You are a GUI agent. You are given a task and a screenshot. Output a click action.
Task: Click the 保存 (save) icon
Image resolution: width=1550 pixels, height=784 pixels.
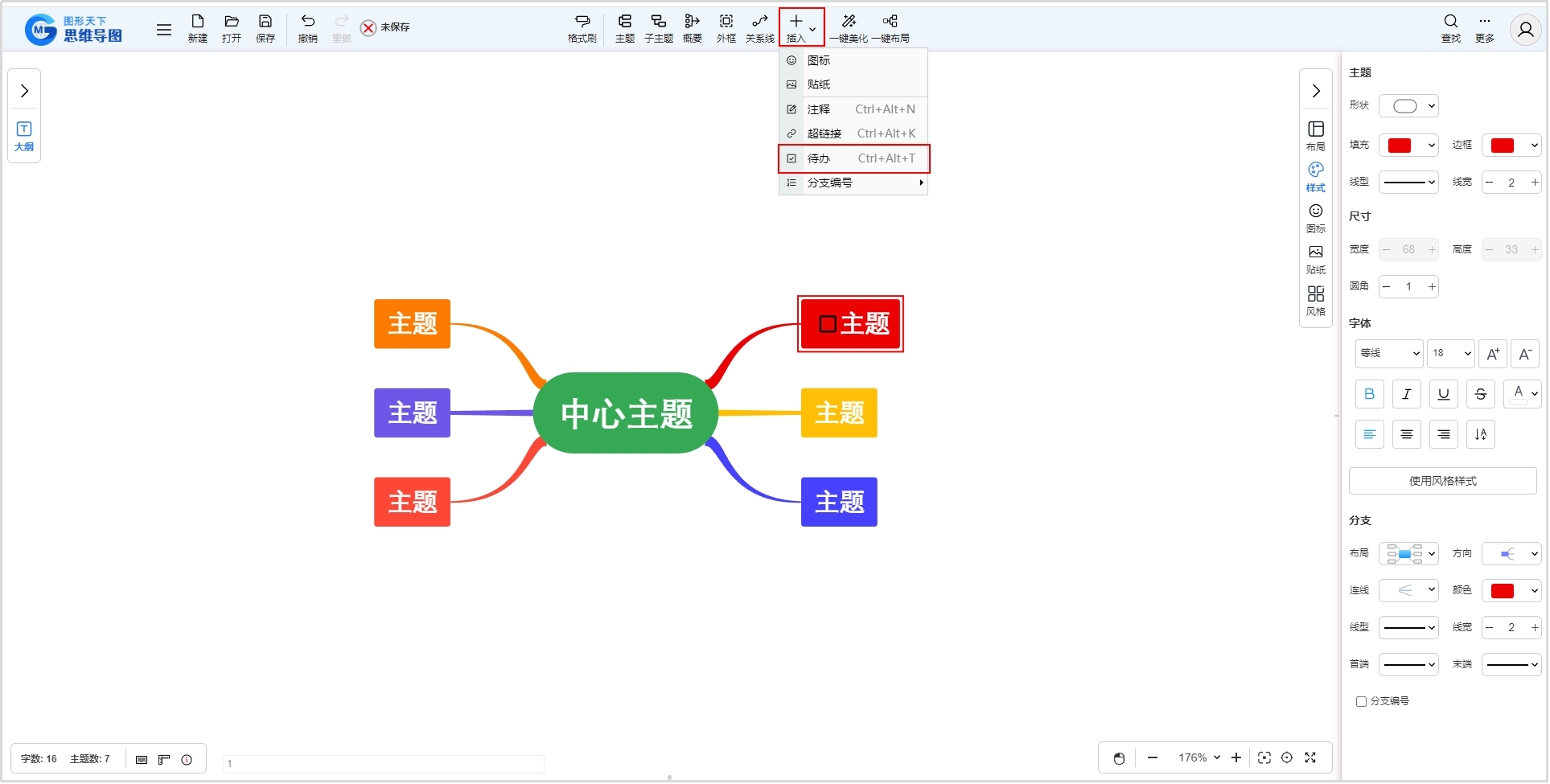point(265,28)
